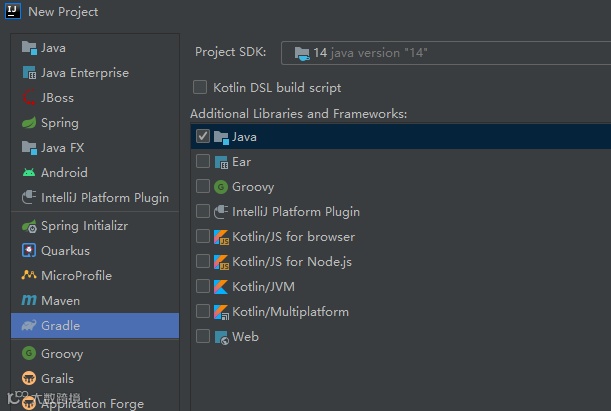611x411 pixels.
Task: Click the Groovy G icon in sidebar
Action: pyautogui.click(x=29, y=353)
